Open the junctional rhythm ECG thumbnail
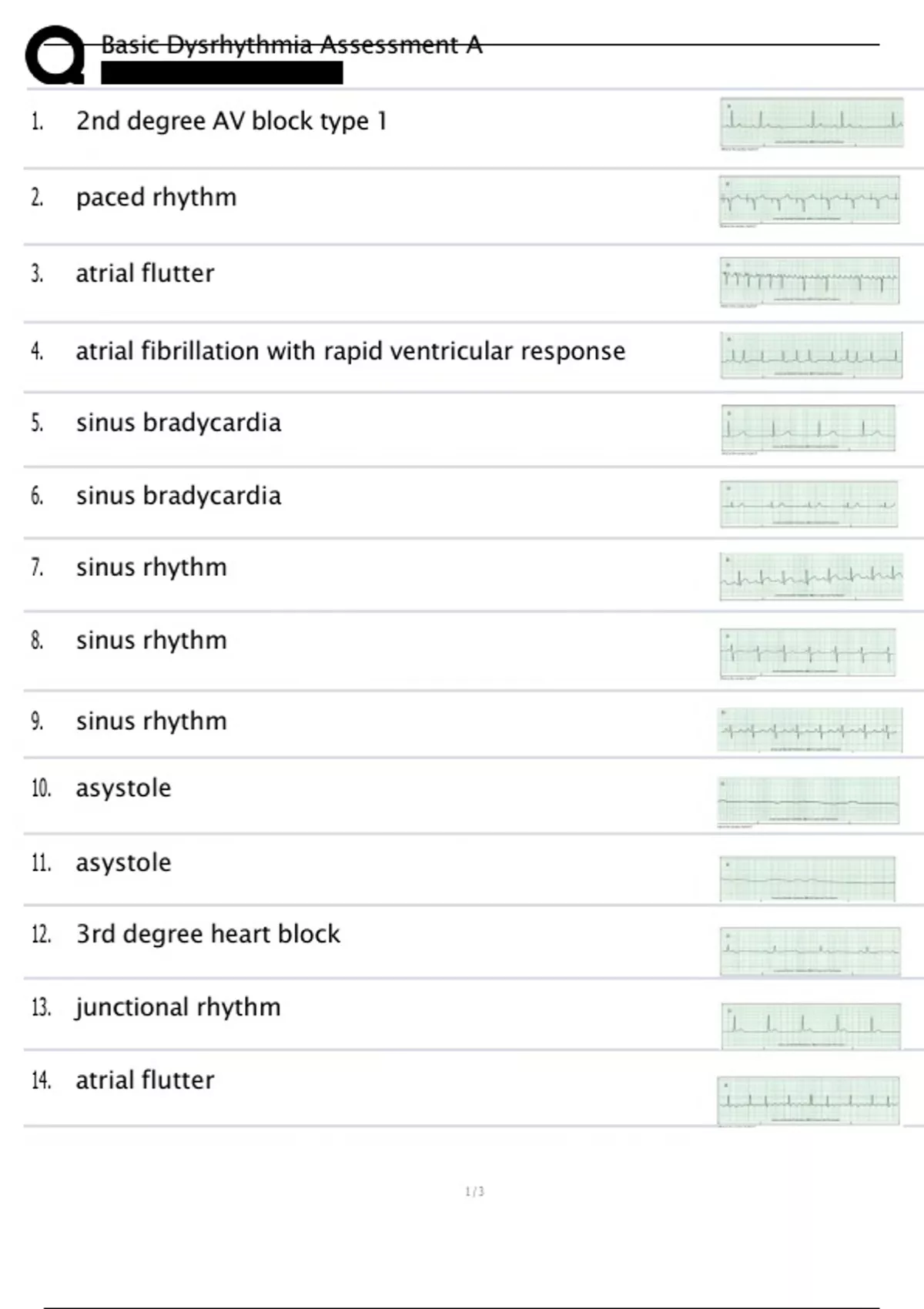This screenshot has width=924, height=1309. 811,1026
